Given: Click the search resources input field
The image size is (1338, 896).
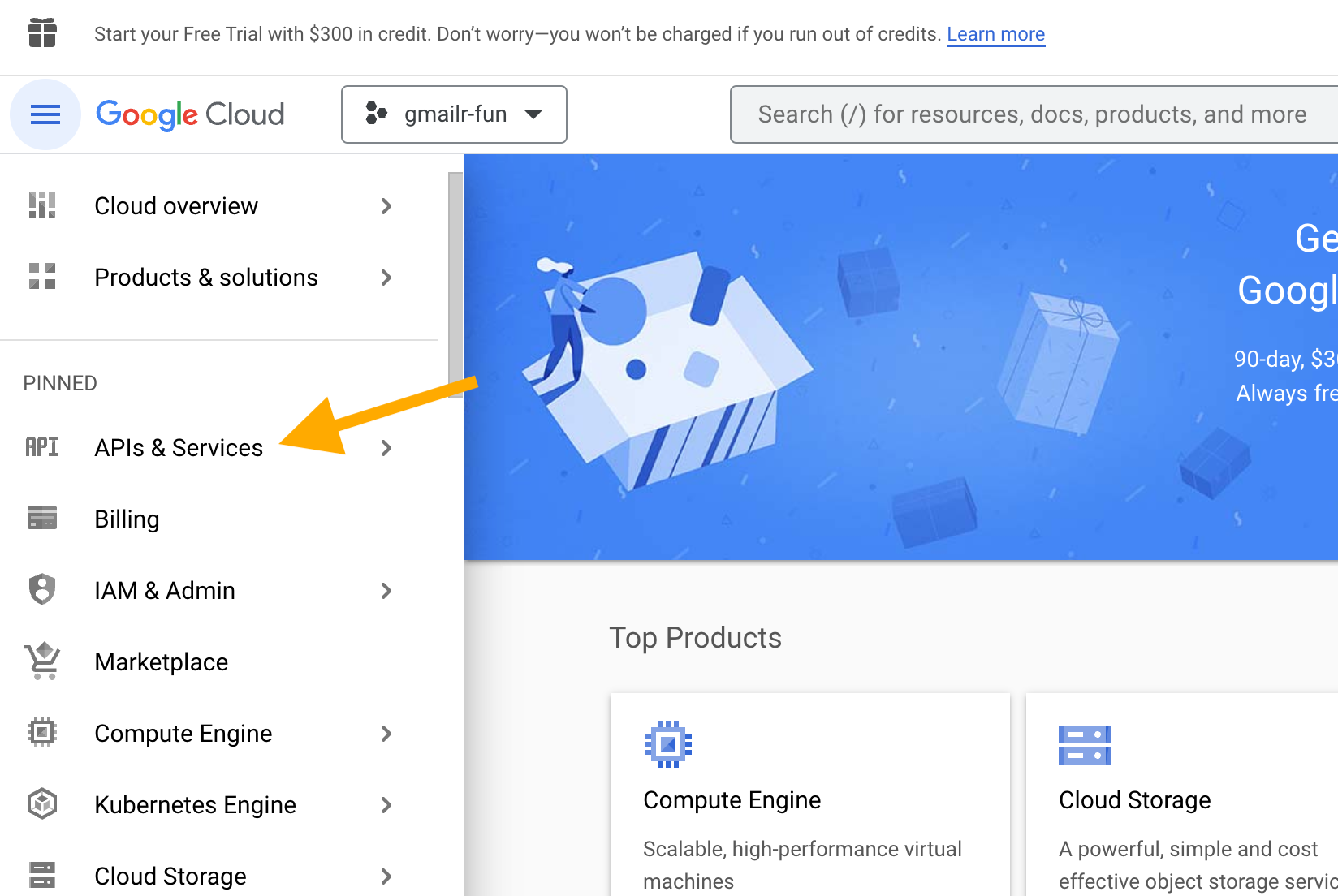Looking at the screenshot, I should pos(1031,114).
